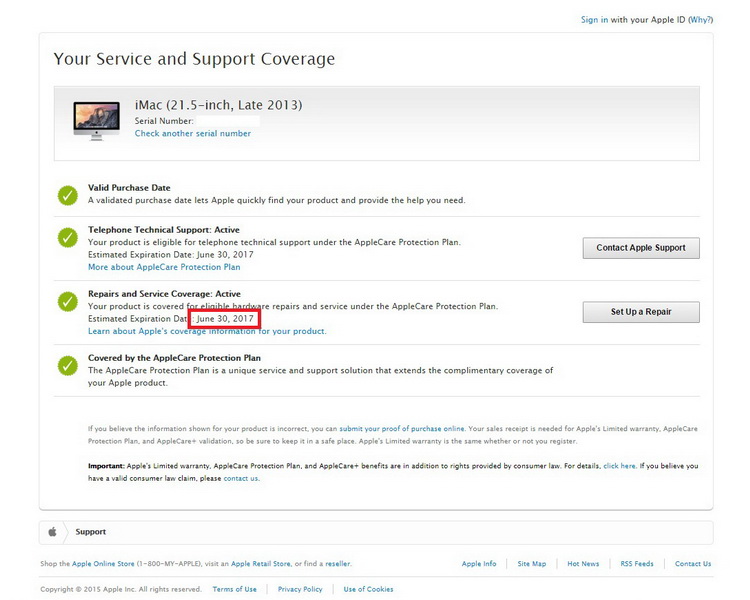Click repairs coverage expiration date June 30, 2017
750x600 pixels.
[x=225, y=319]
